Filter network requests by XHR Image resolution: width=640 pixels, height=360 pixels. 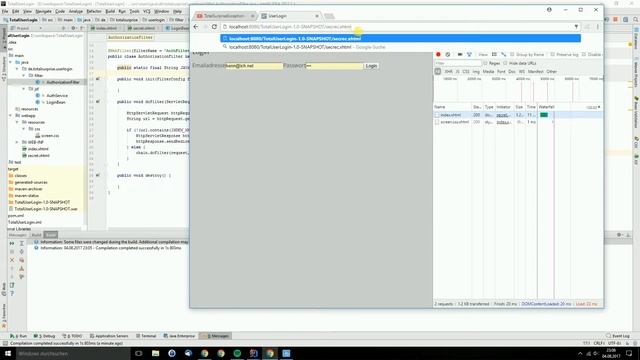[448, 71]
